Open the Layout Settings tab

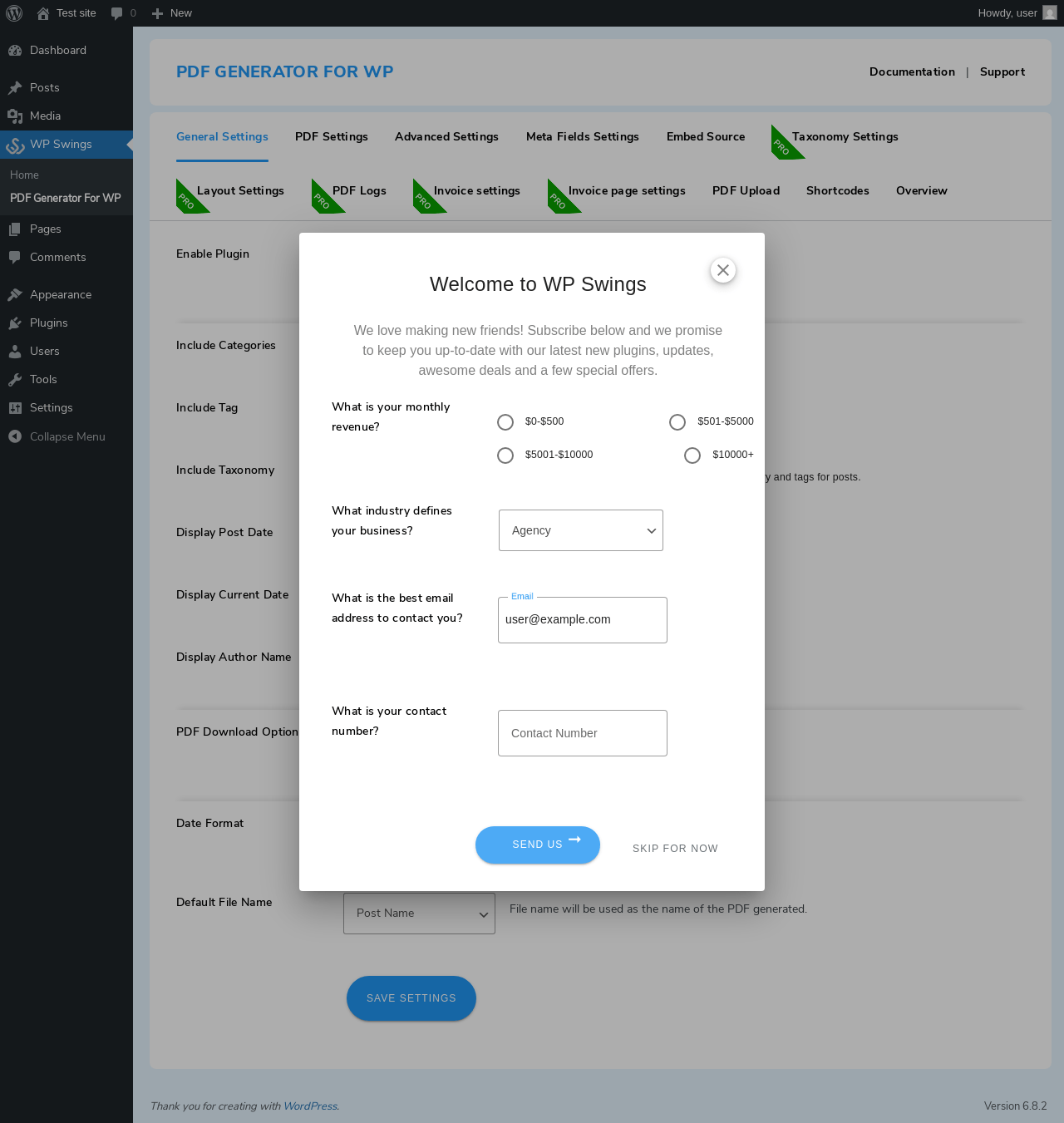(x=240, y=190)
